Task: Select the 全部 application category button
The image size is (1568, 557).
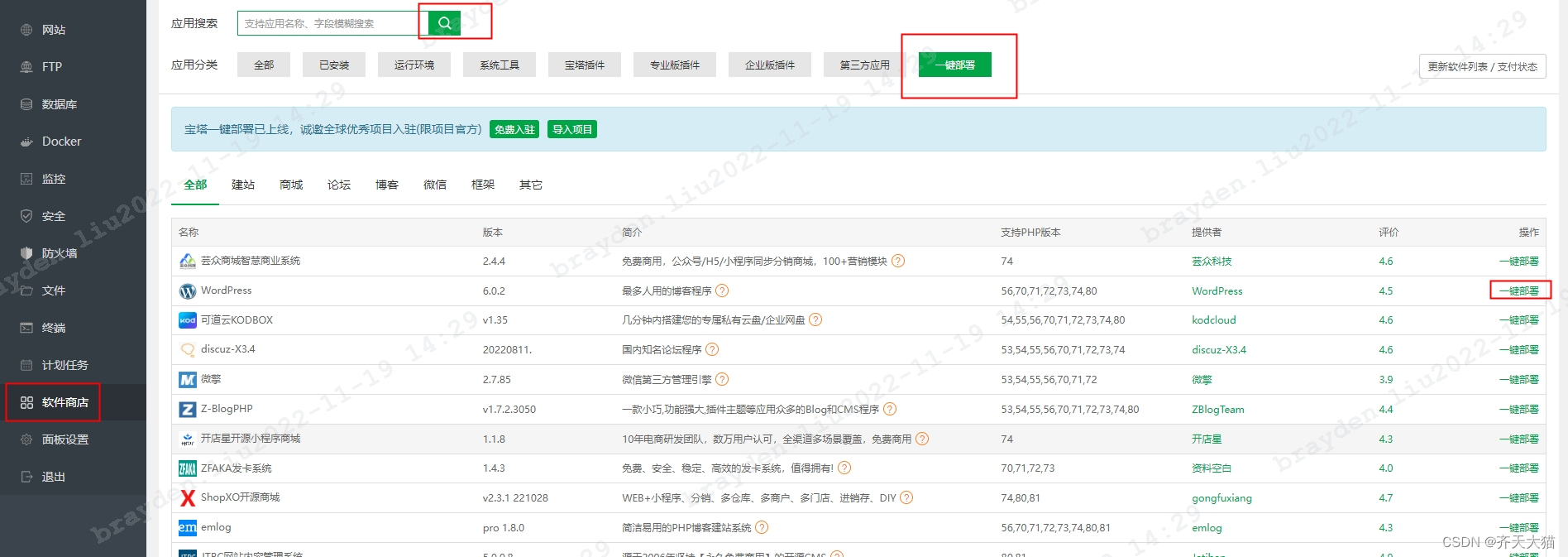Action: tap(264, 65)
